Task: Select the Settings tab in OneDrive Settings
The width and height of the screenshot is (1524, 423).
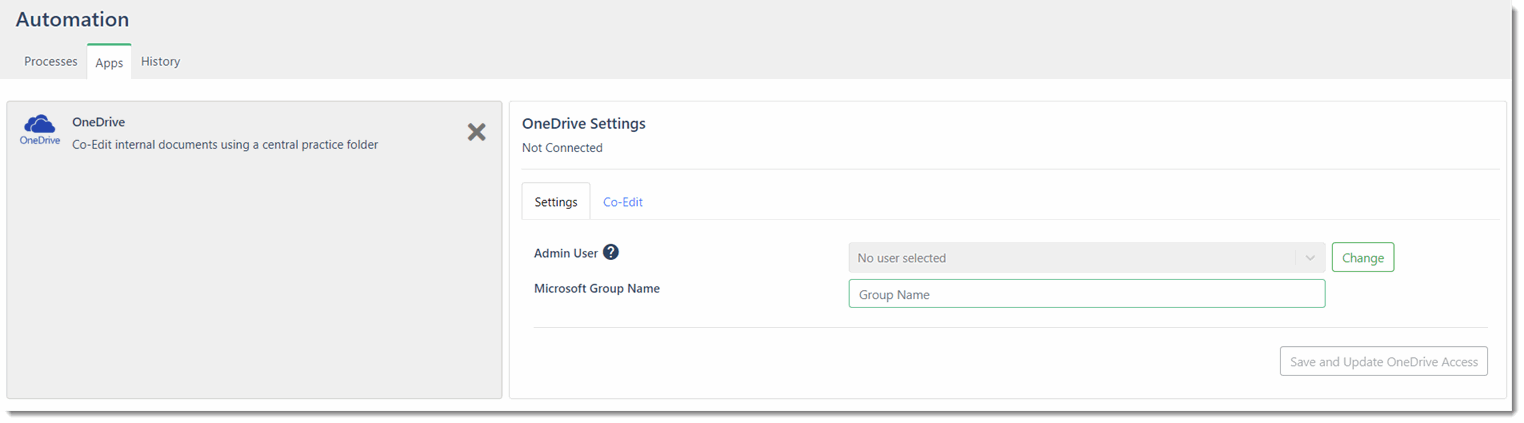Action: (x=556, y=201)
